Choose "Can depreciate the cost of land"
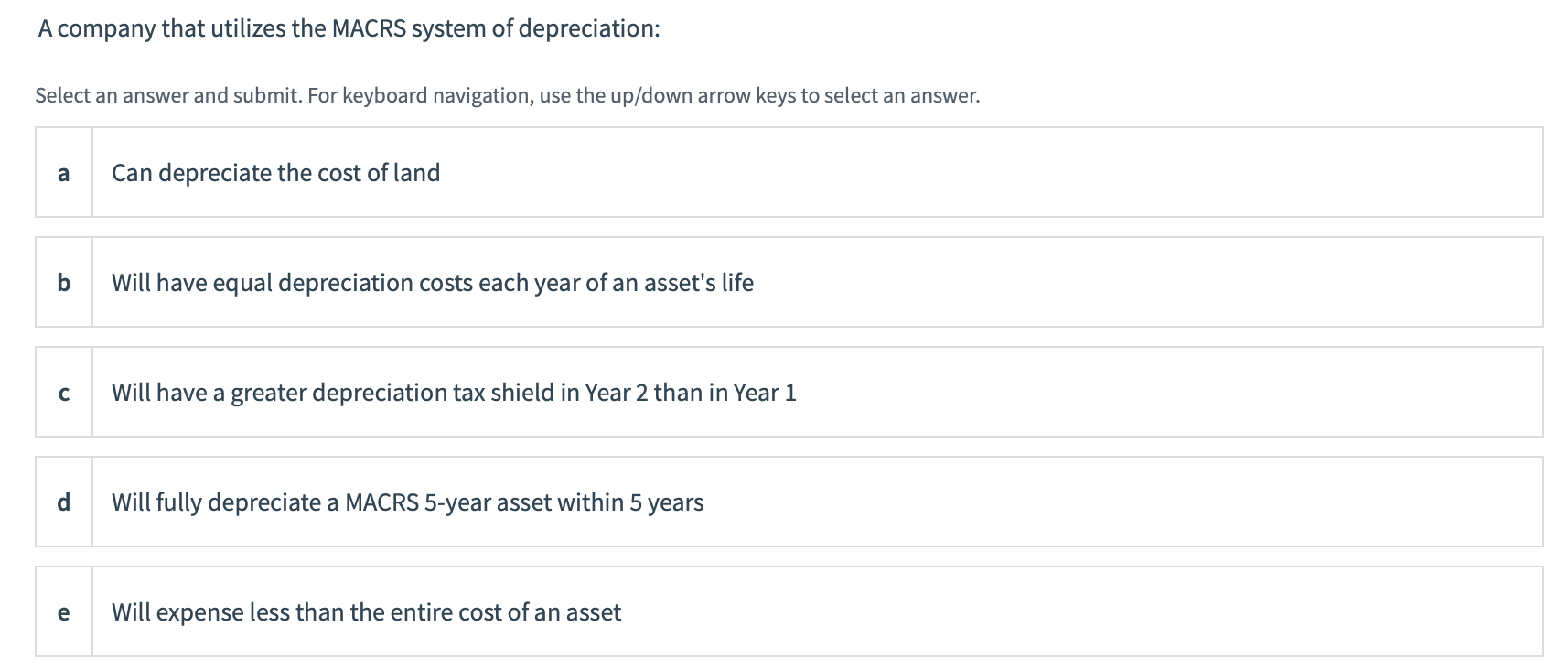The width and height of the screenshot is (1568, 670). [x=275, y=173]
